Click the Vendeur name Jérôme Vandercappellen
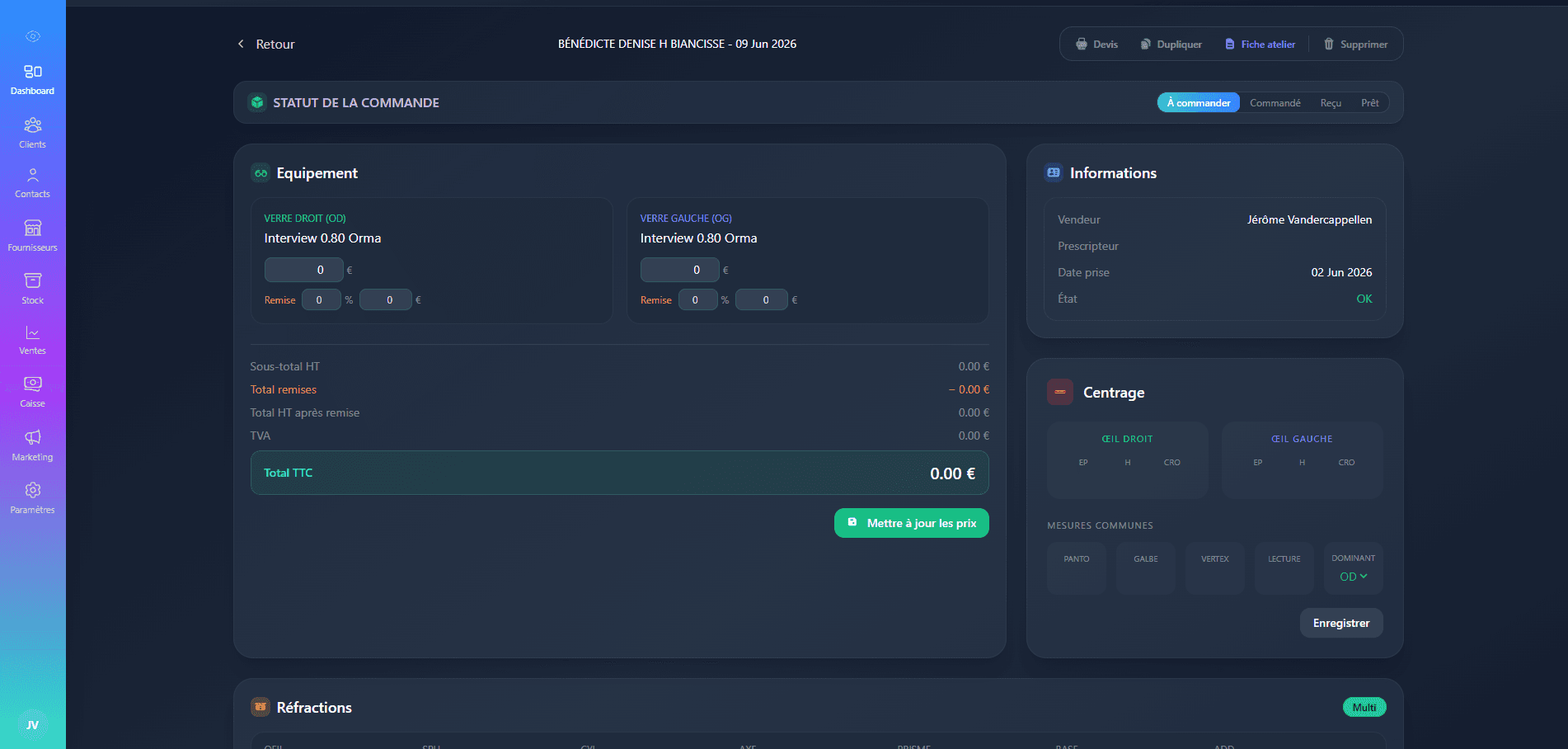1568x749 pixels. coord(1309,219)
